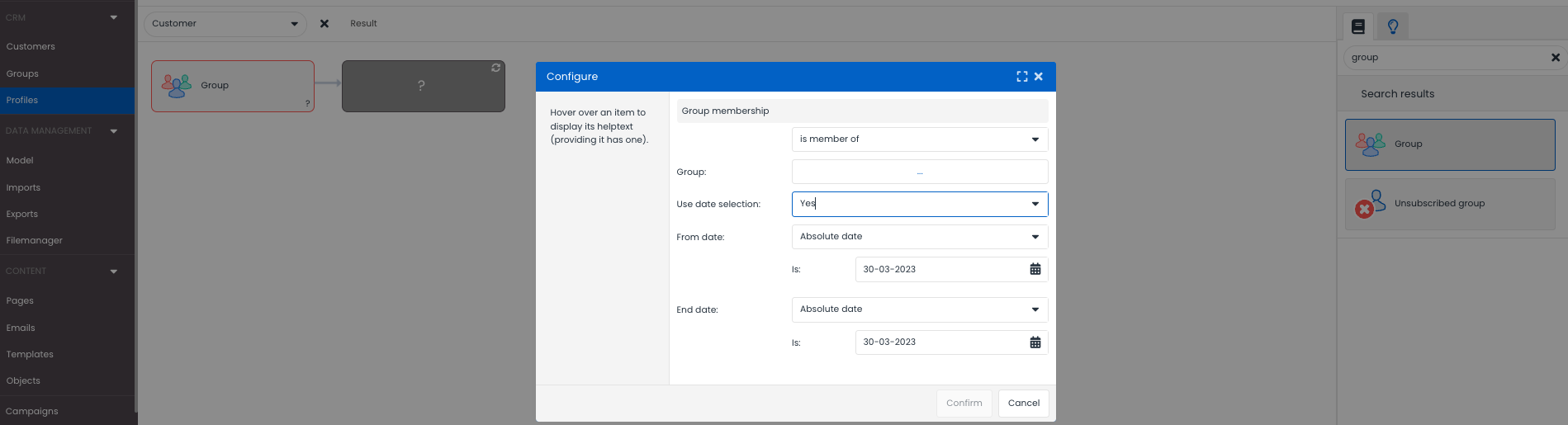This screenshot has height=425, width=1568.
Task: Select the question-mark placeholder node
Action: (424, 86)
